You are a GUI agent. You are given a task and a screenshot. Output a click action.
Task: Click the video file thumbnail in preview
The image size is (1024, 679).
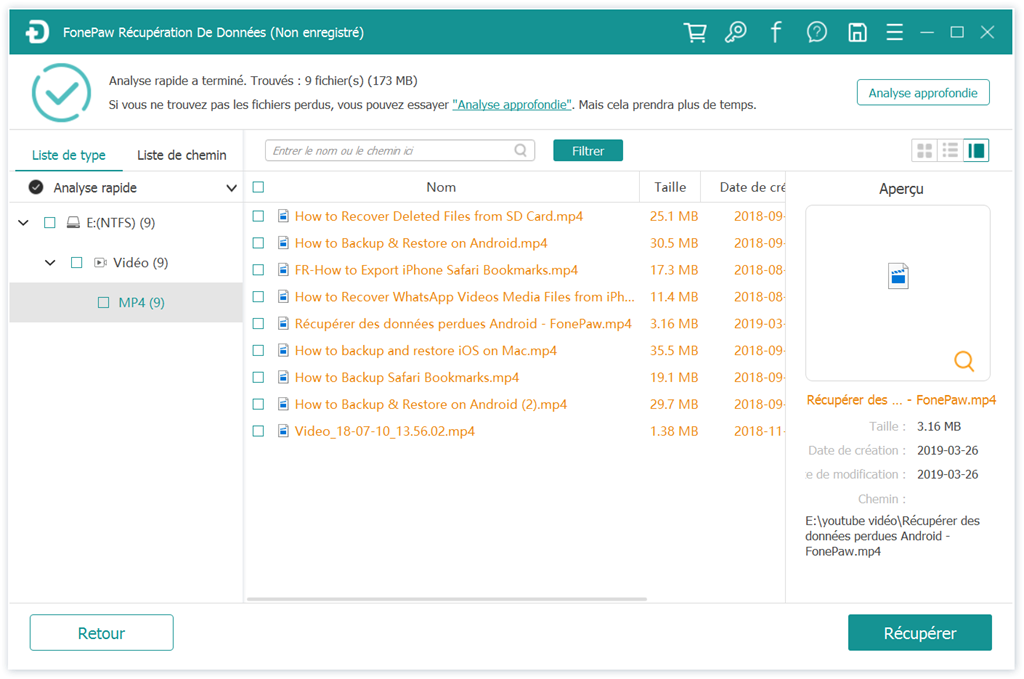(899, 276)
